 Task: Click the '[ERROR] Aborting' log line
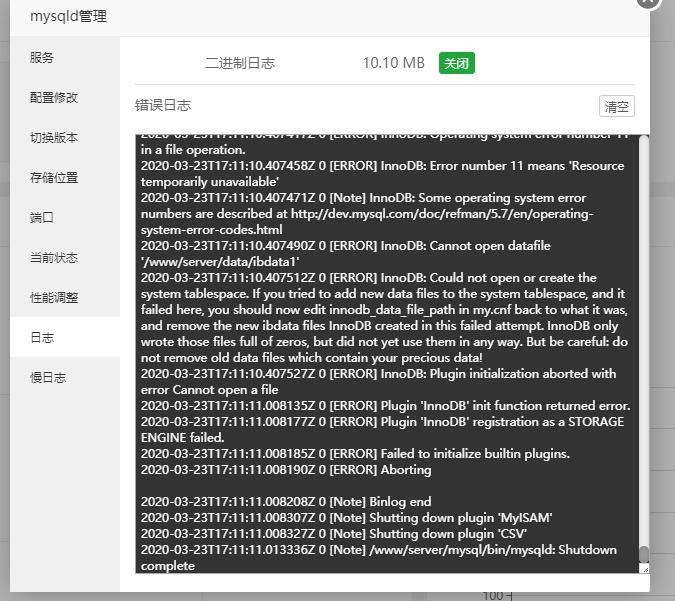click(286, 470)
